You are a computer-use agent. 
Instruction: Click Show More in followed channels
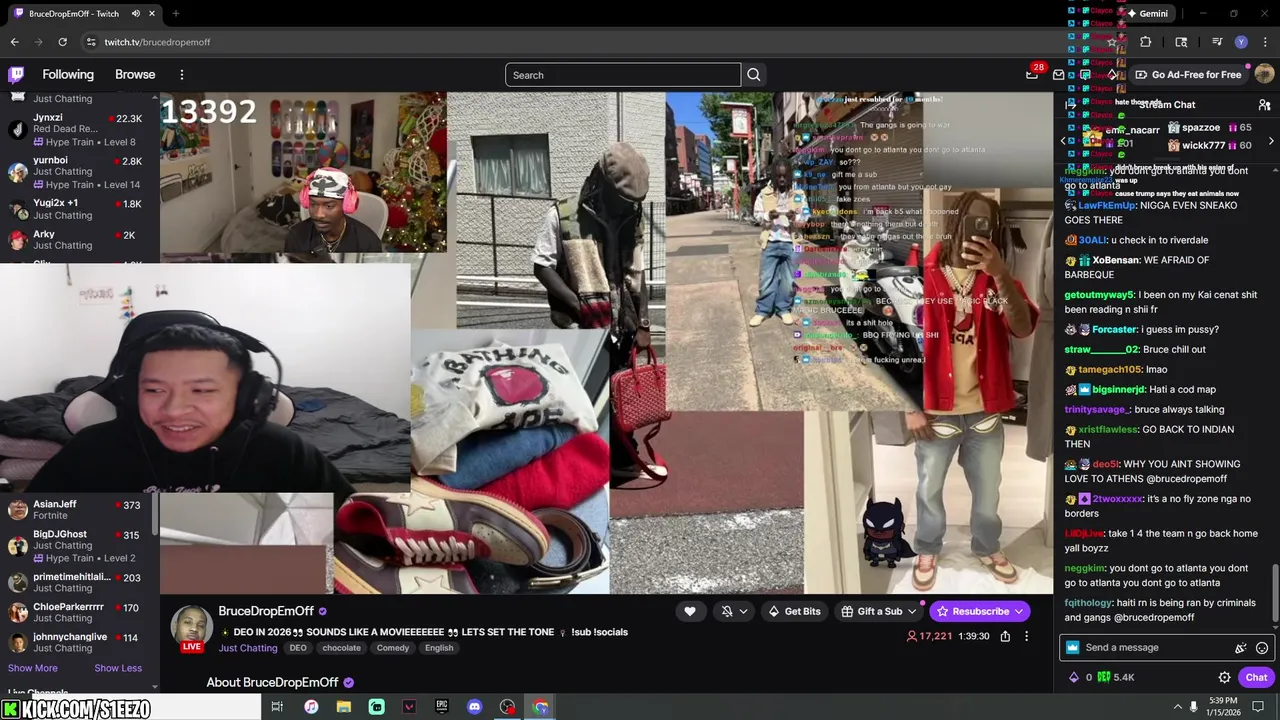coord(33,668)
